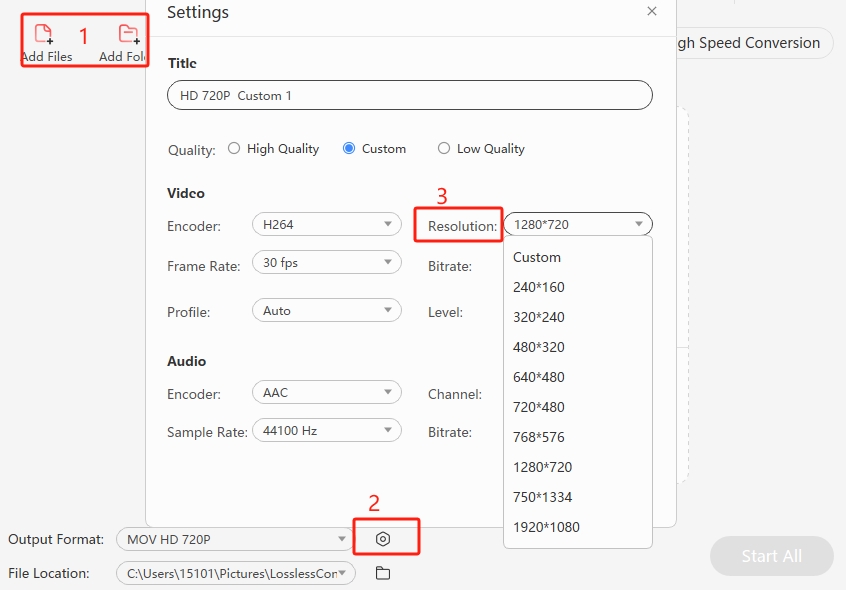The width and height of the screenshot is (846, 590).
Task: Close the Settings dialog
Action: click(x=652, y=11)
